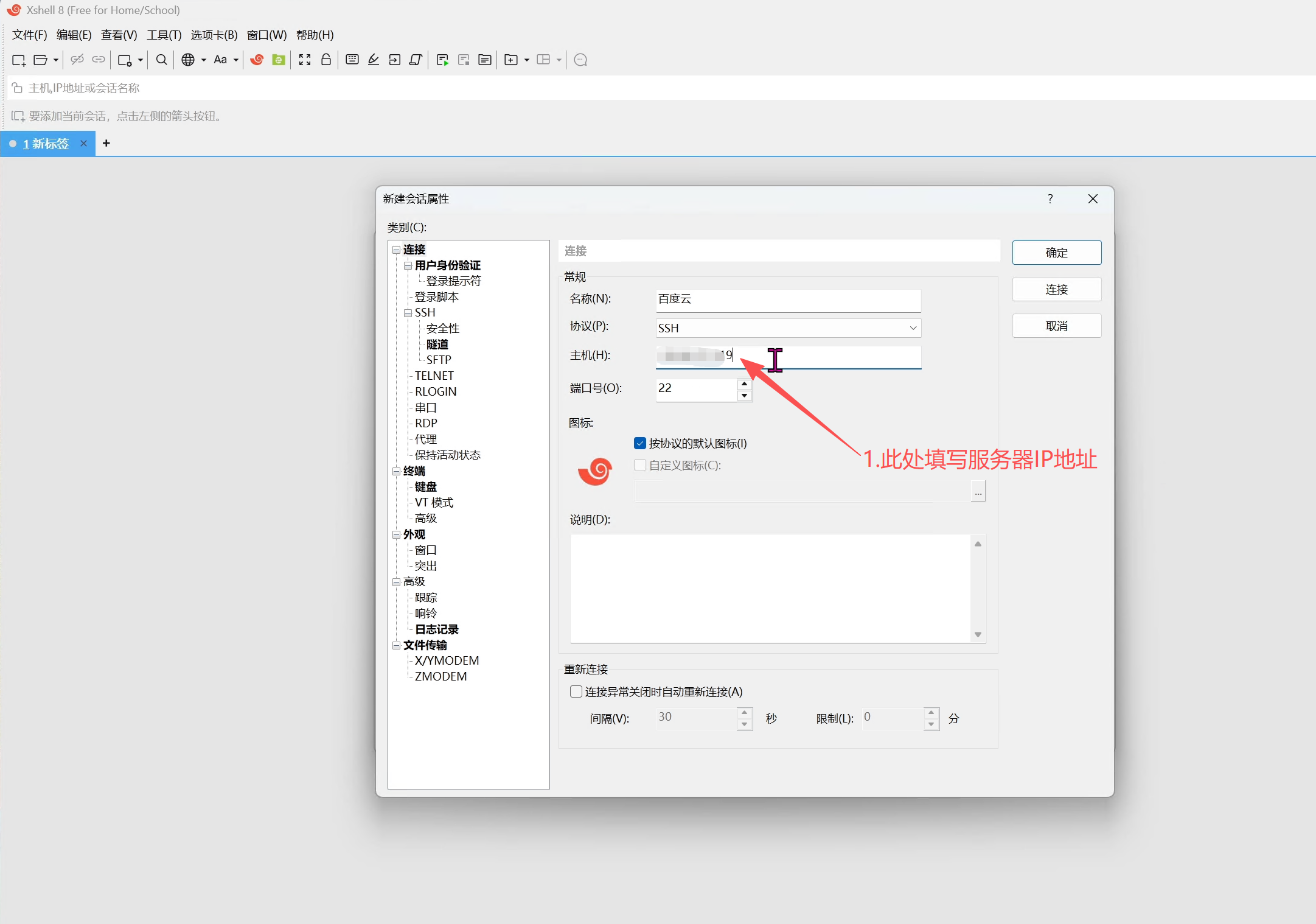
Task: Open the 工具(T) menu
Action: click(x=164, y=35)
